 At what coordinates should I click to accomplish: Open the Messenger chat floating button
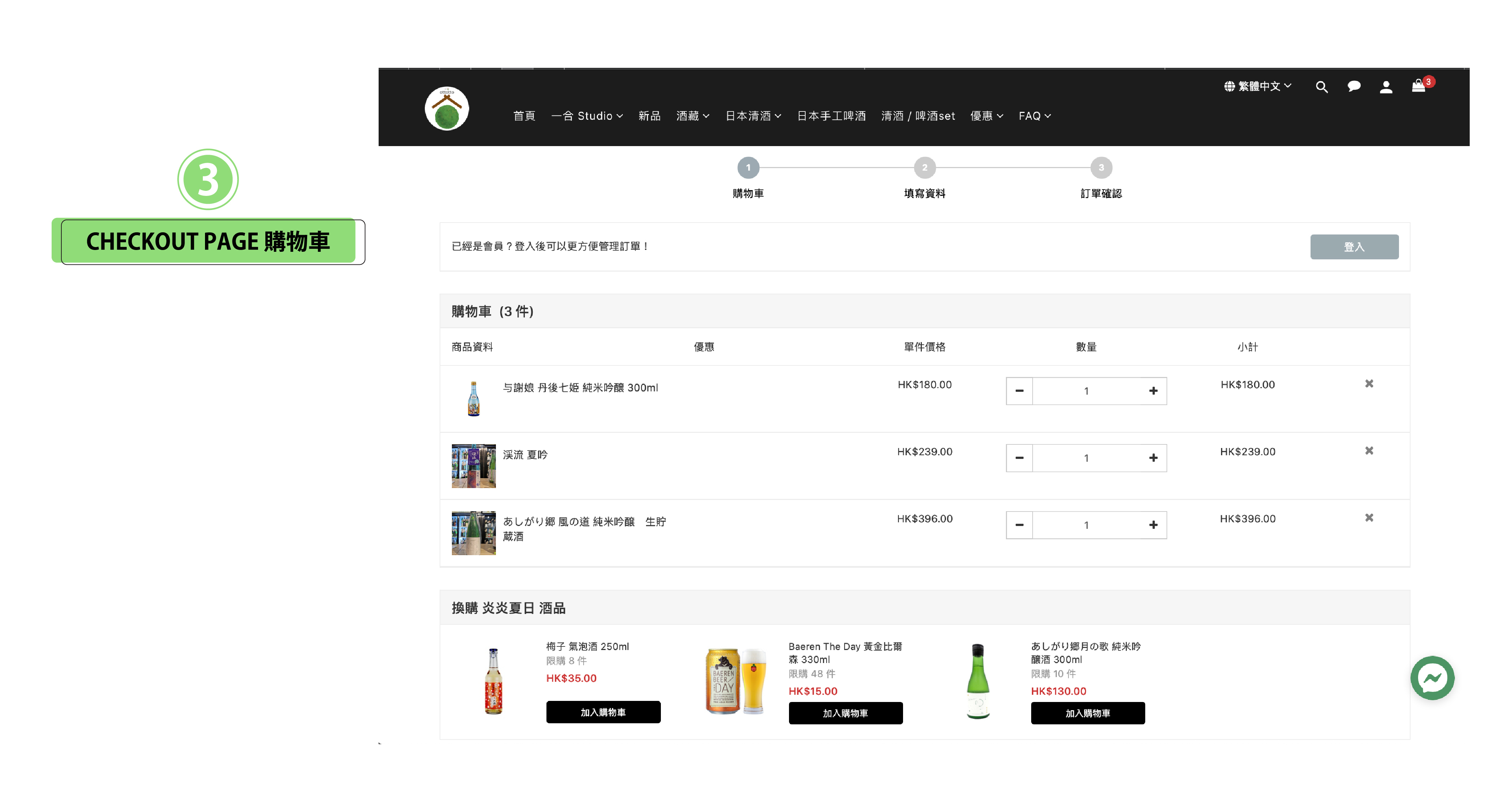coord(1431,678)
